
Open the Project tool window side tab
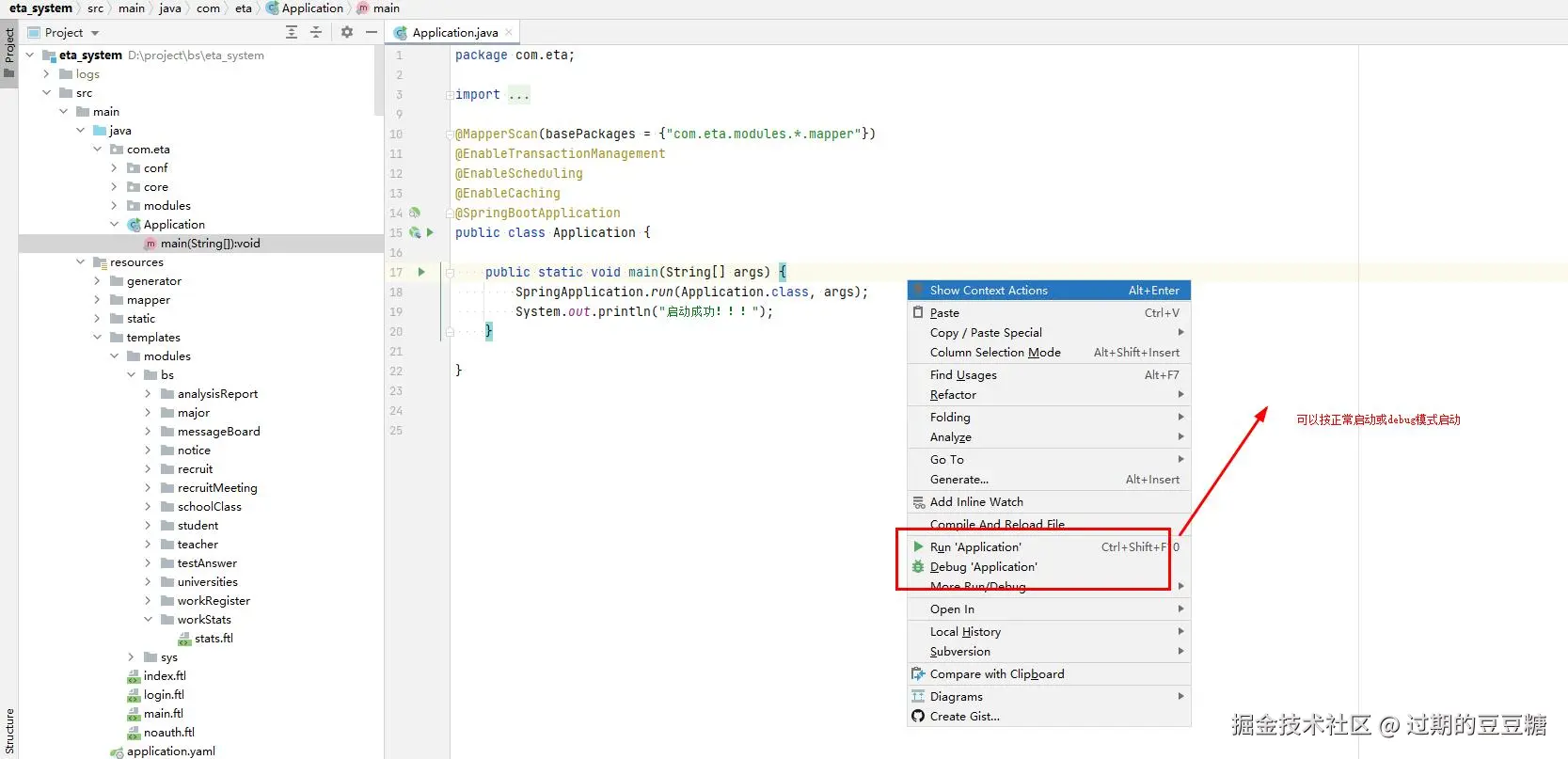9,54
